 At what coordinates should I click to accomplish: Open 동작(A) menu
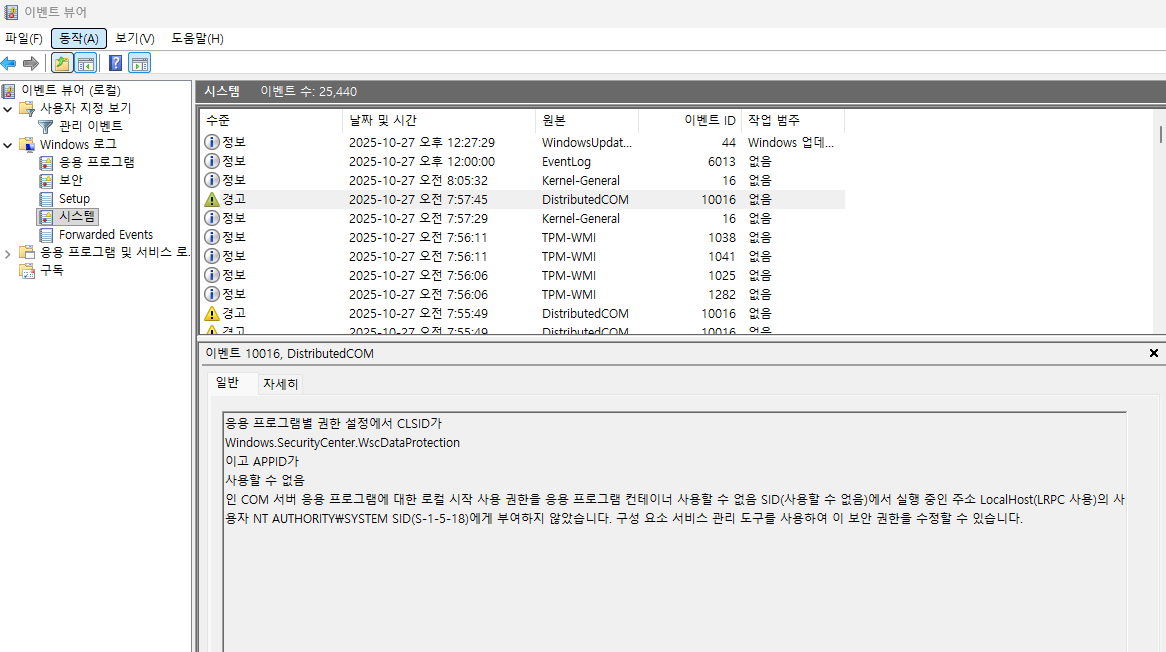[79, 39]
